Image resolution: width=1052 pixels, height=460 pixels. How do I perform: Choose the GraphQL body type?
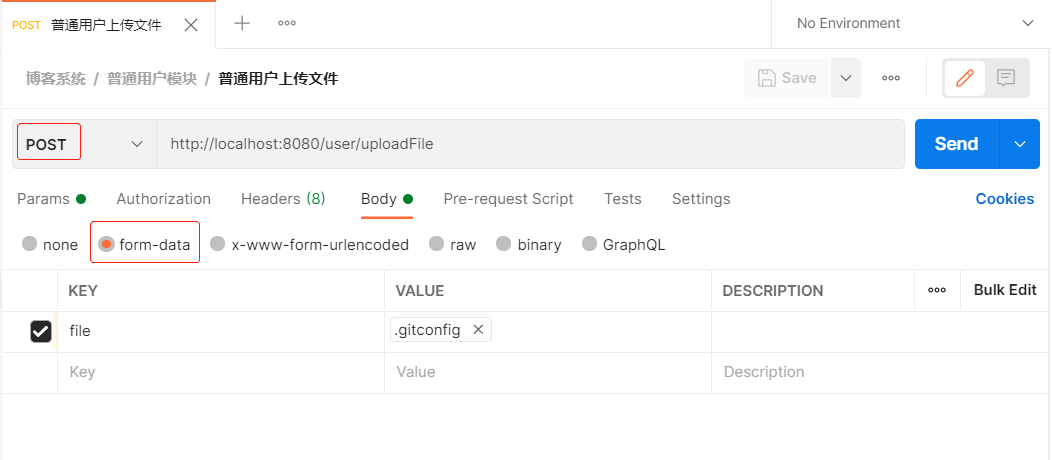pos(589,244)
